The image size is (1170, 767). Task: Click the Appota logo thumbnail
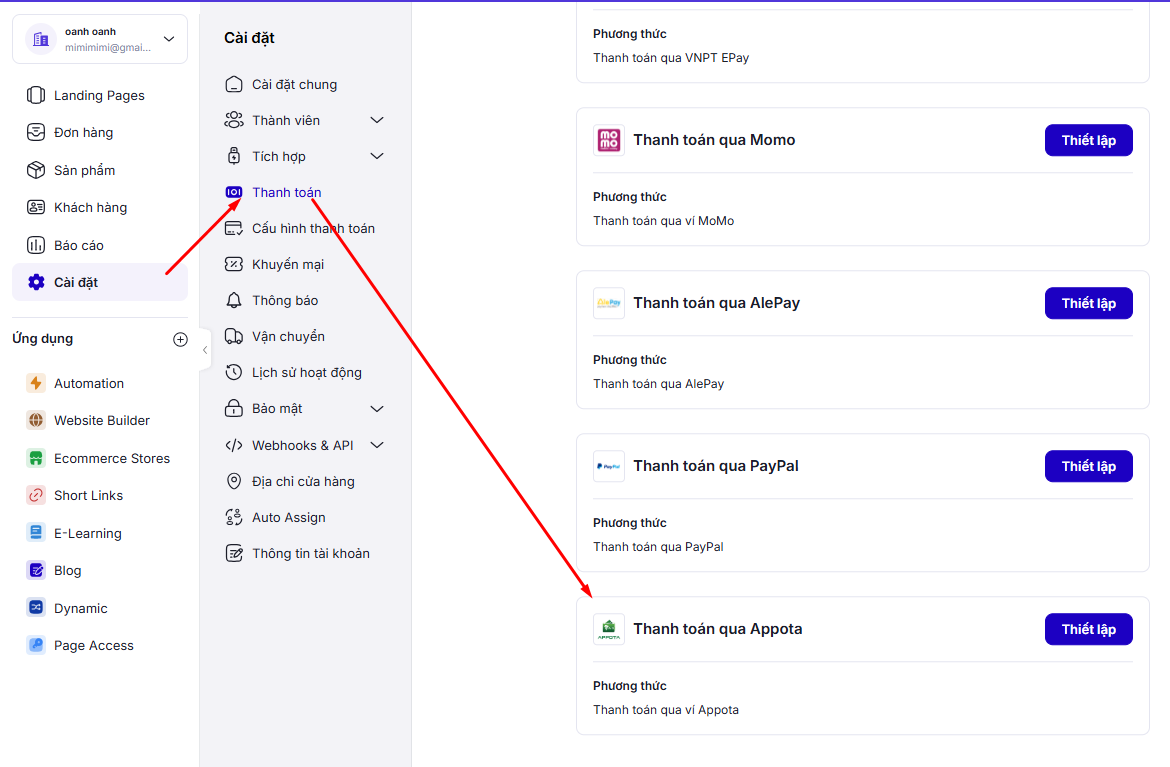(608, 629)
